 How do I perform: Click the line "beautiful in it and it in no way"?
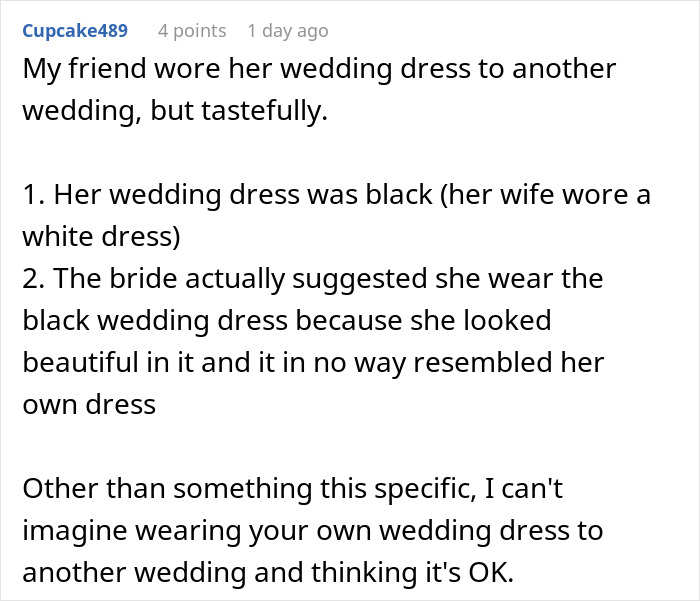312,362
